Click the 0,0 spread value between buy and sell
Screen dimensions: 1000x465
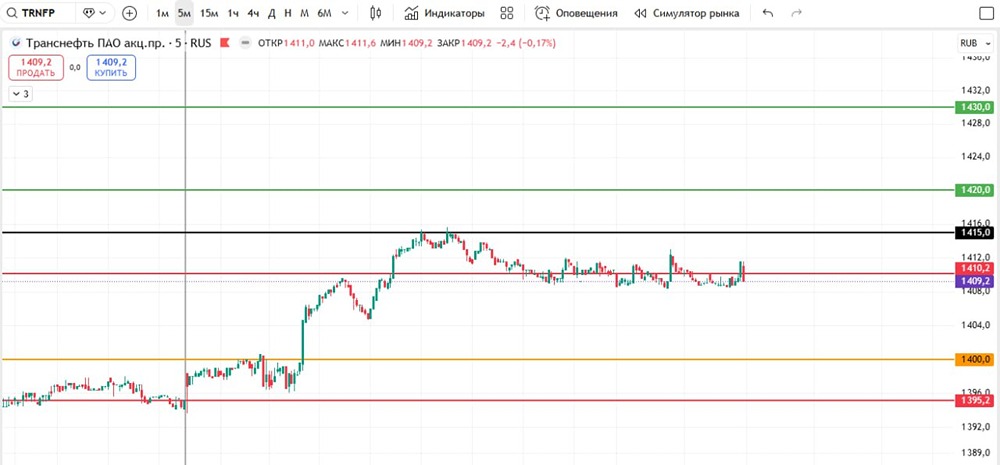point(75,67)
